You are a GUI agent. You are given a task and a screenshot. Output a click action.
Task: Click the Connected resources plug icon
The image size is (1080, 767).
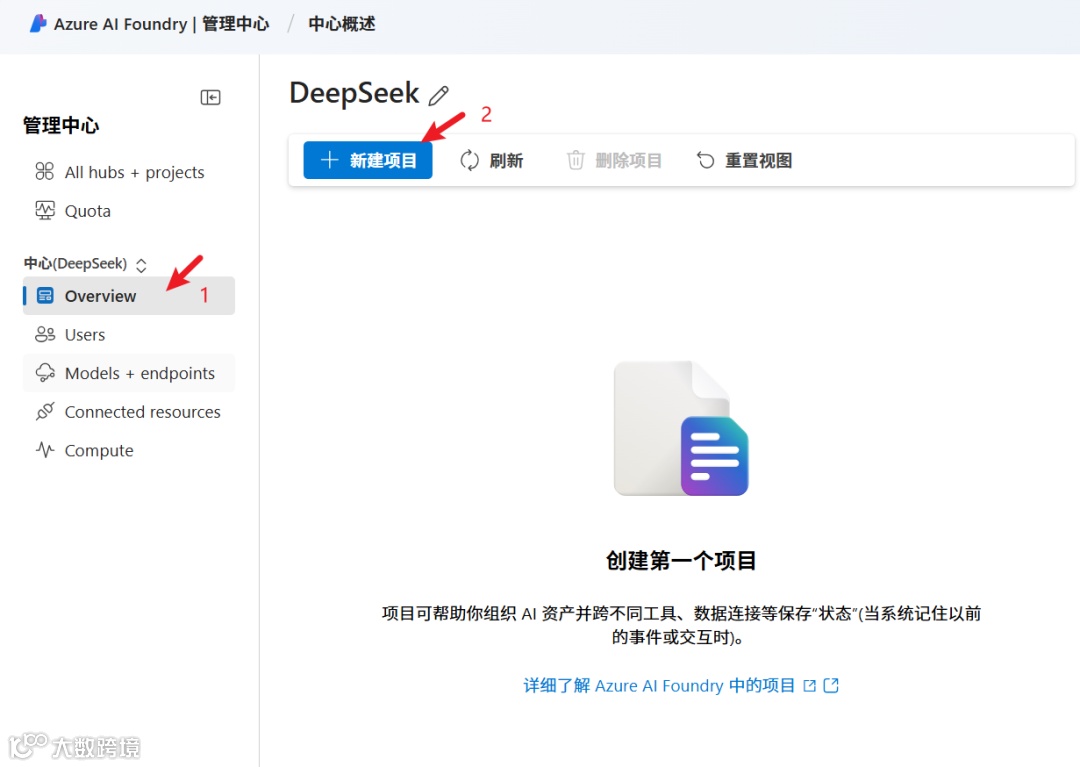point(45,412)
